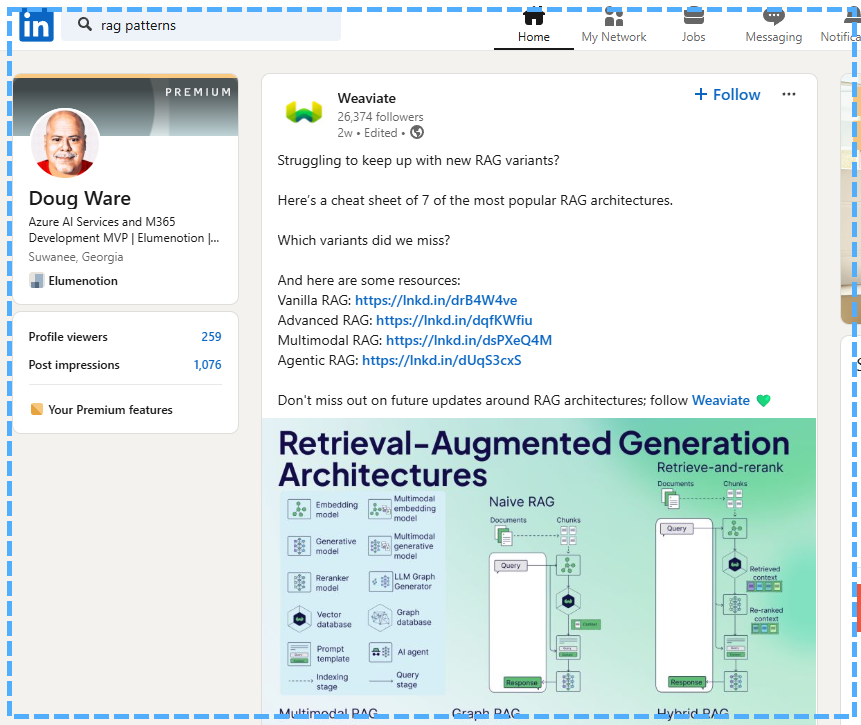Click the globe visibility icon on post
Viewport: 861px width, 725px height.
[x=417, y=132]
